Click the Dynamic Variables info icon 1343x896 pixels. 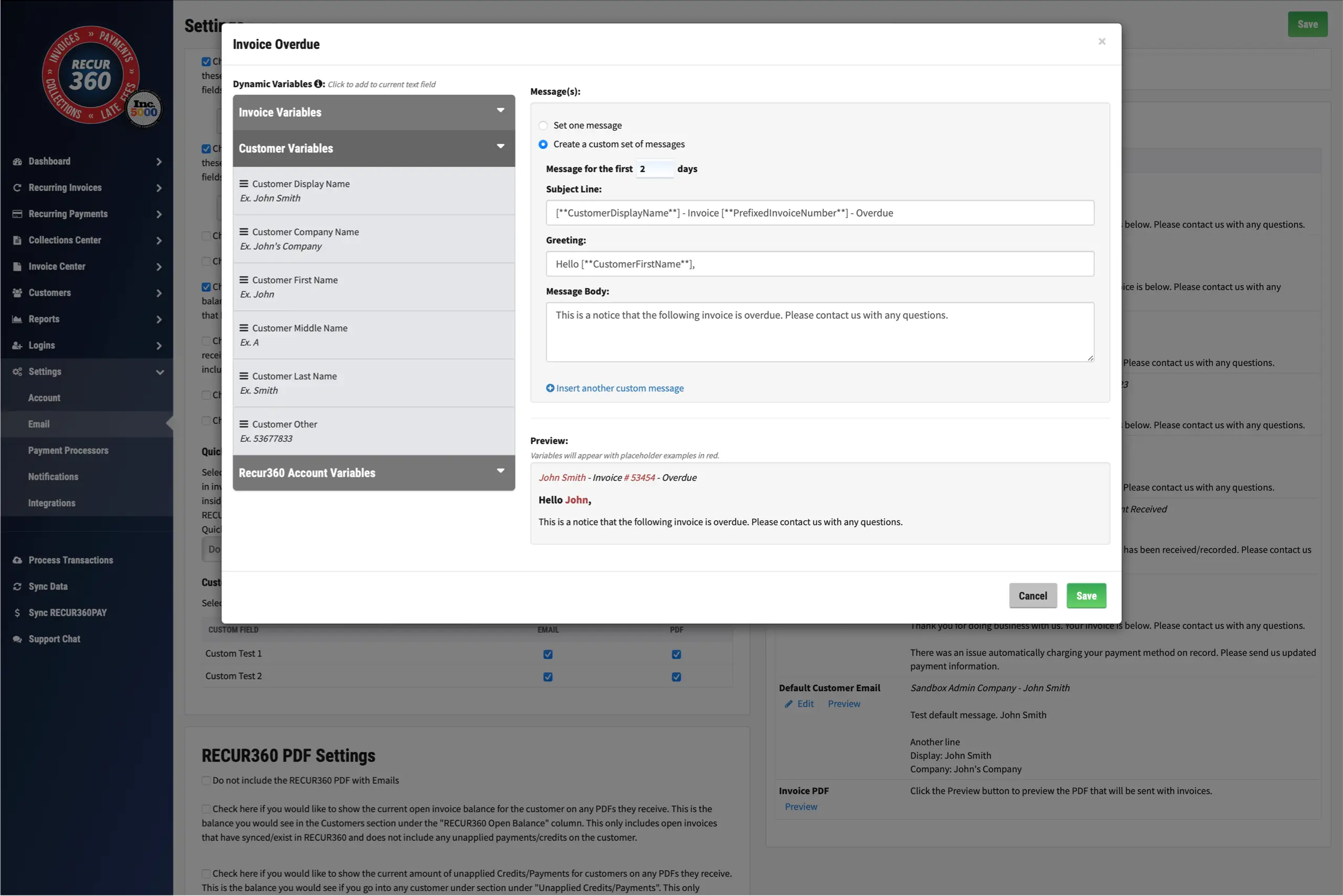point(318,84)
